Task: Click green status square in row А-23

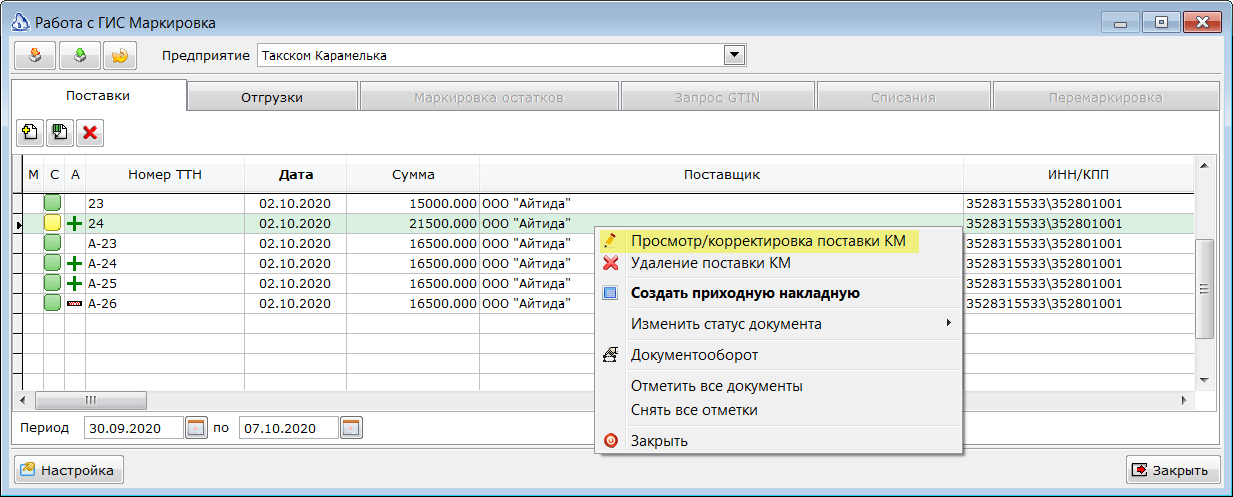Action: point(53,243)
